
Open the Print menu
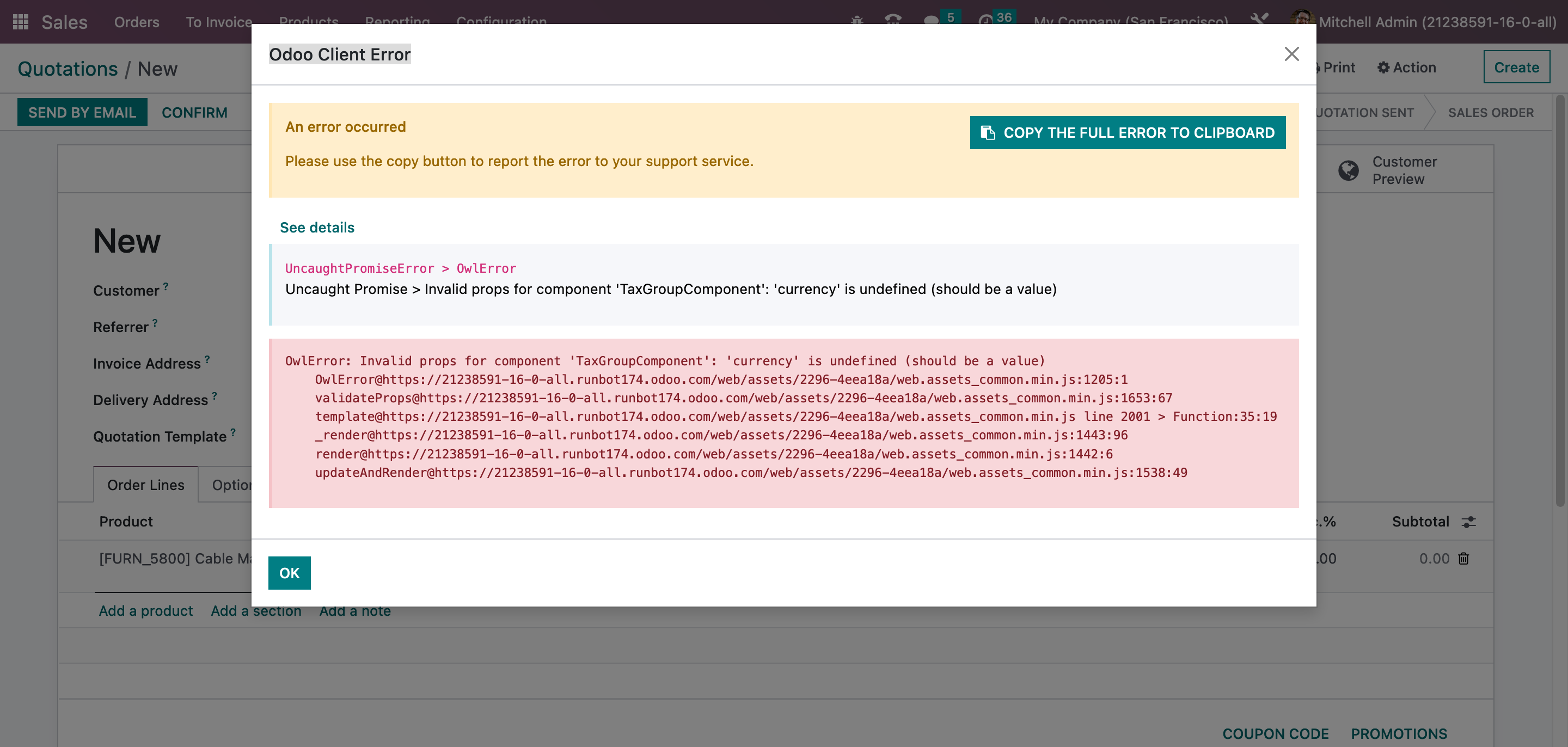1336,68
